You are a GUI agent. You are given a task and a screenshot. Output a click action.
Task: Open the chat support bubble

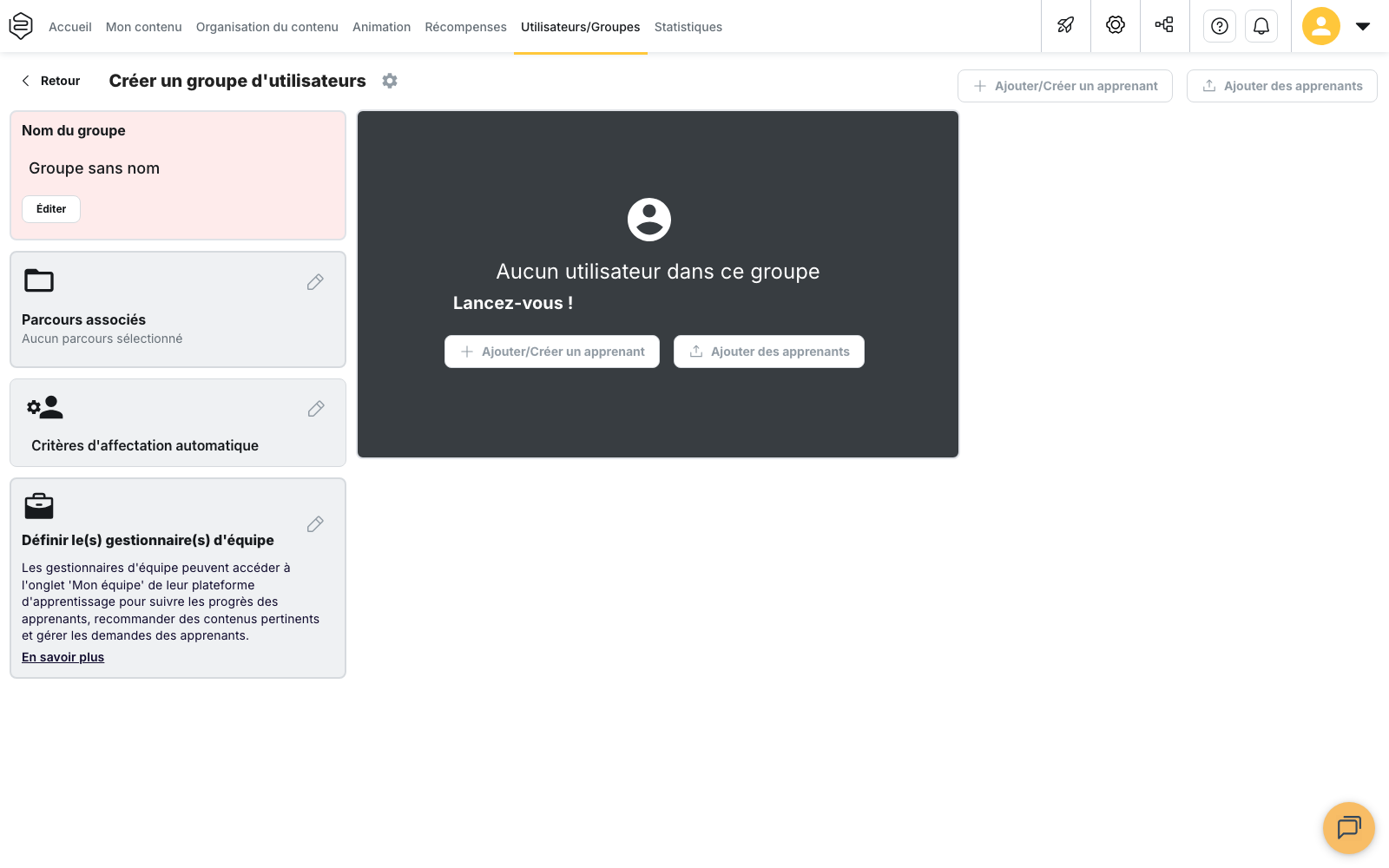[x=1349, y=828]
